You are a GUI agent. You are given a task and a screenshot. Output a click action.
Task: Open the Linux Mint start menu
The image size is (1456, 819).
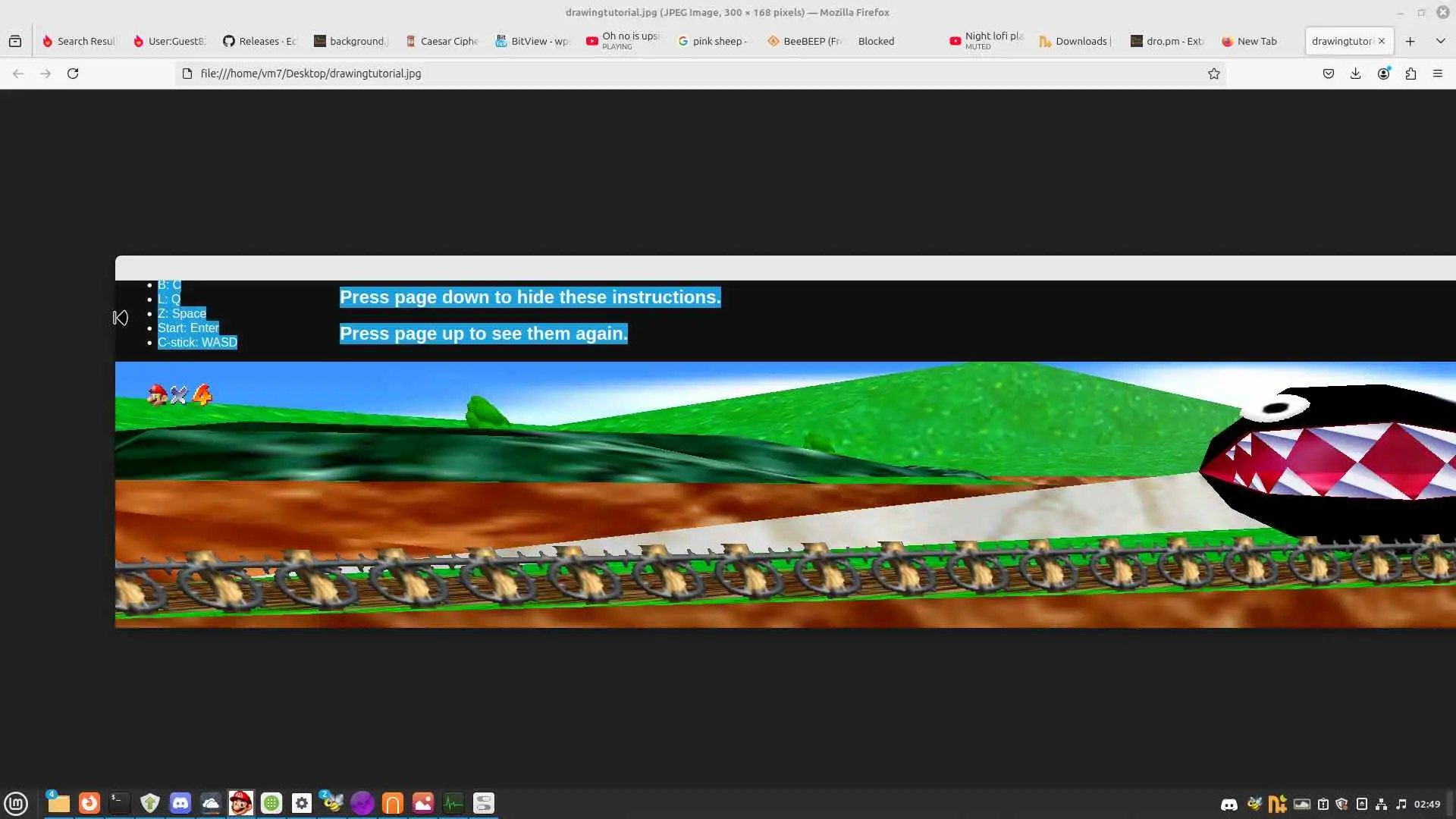point(16,803)
